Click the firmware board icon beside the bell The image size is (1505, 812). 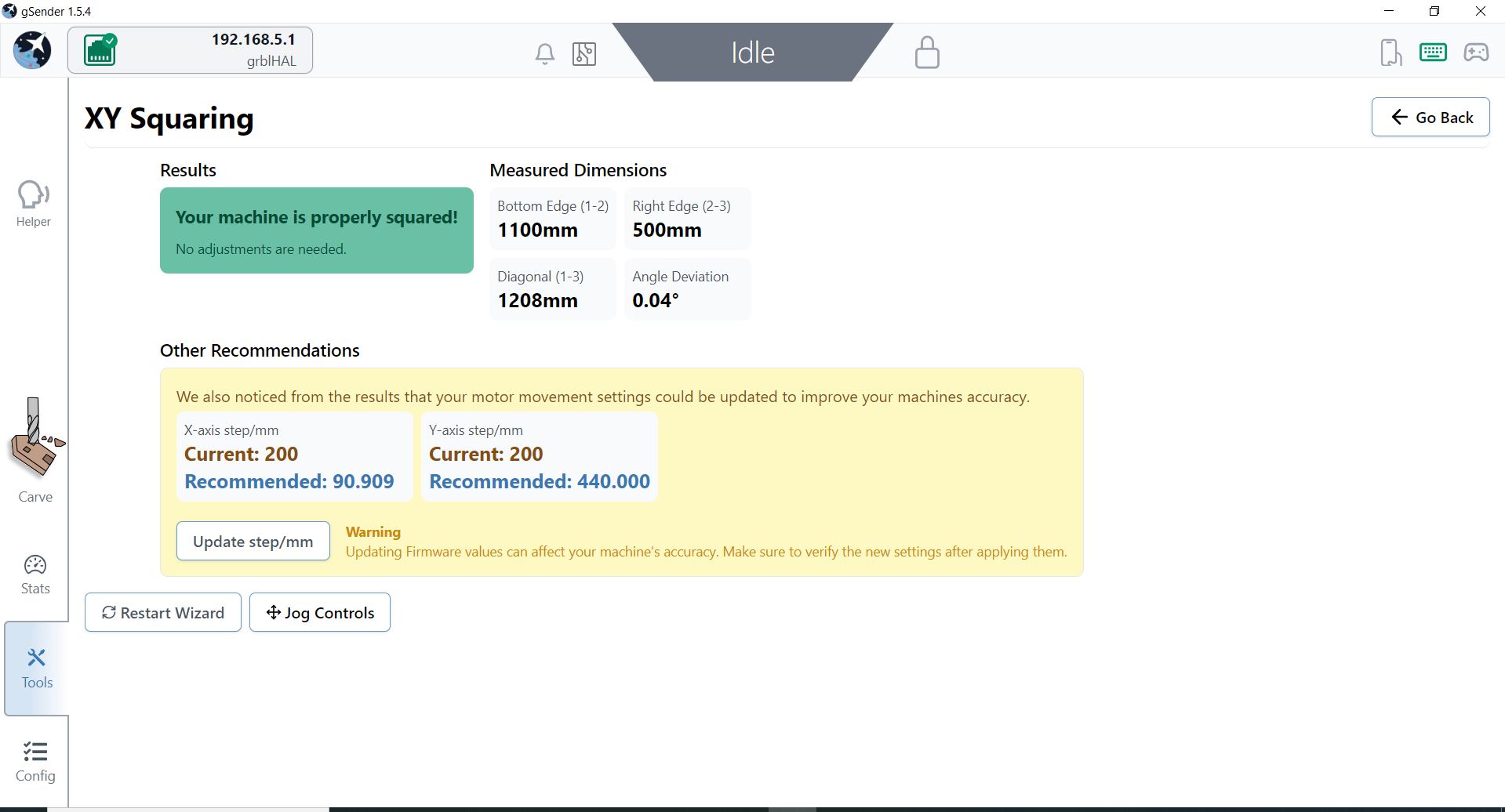pyautogui.click(x=584, y=53)
